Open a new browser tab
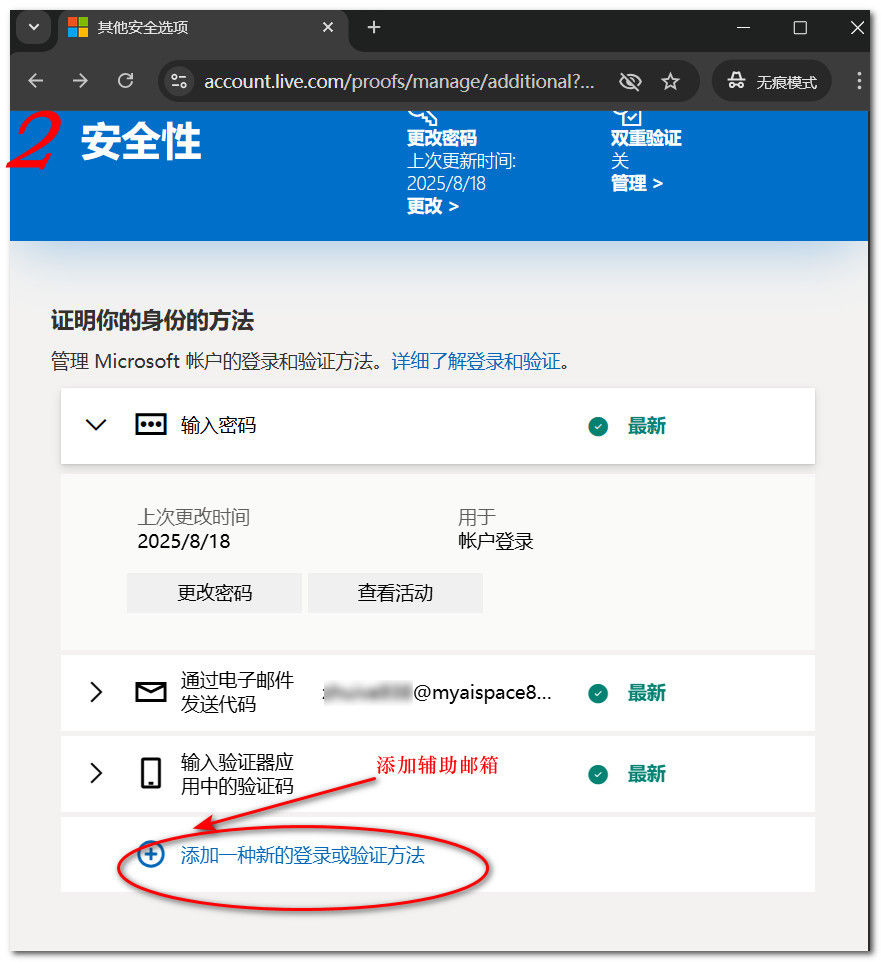 [x=374, y=28]
